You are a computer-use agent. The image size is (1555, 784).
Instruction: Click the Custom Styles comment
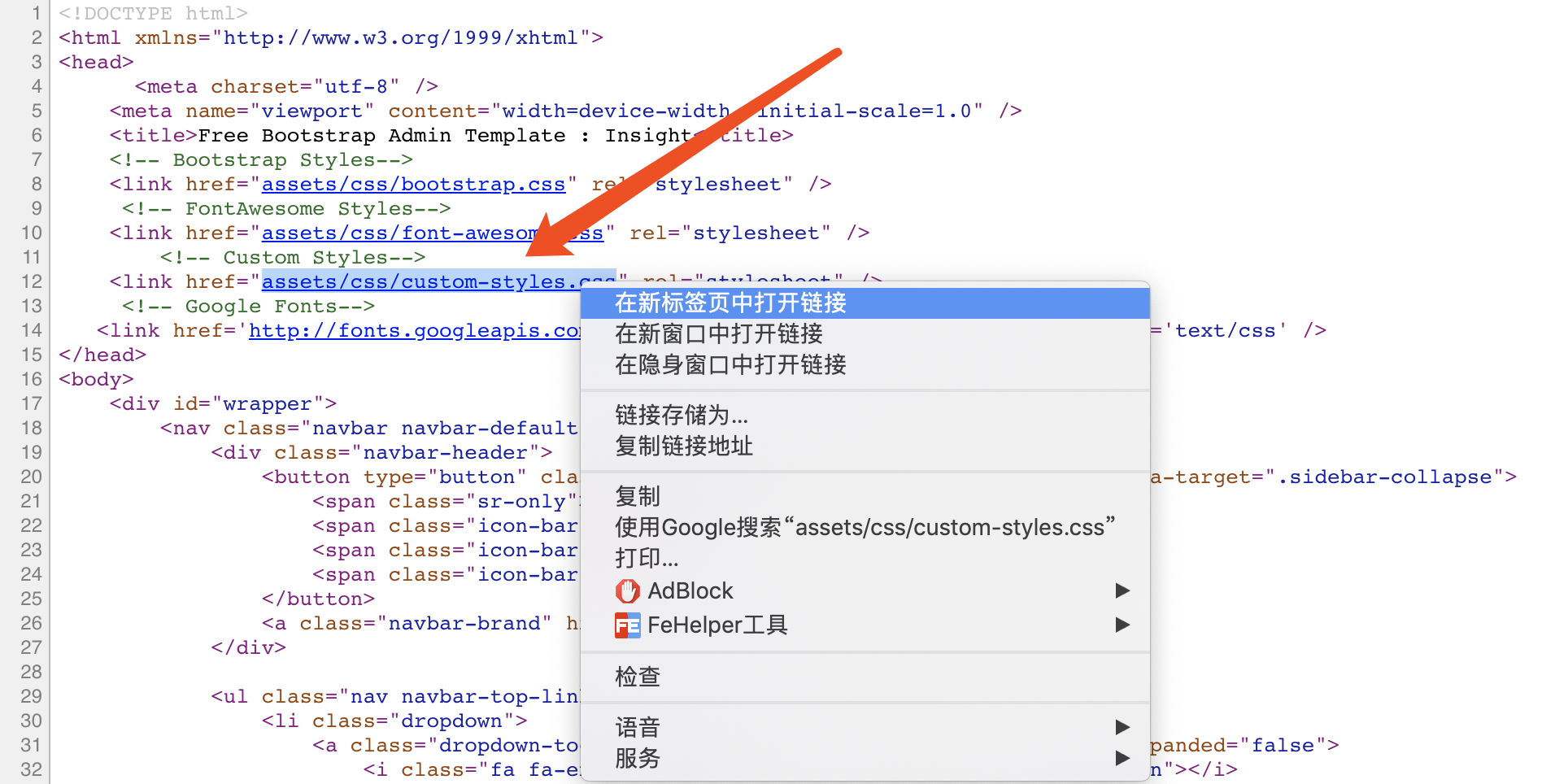pyautogui.click(x=293, y=258)
